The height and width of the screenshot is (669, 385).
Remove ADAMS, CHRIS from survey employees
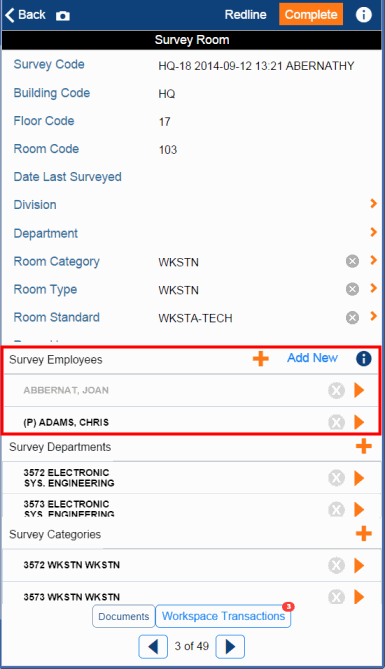pos(336,422)
